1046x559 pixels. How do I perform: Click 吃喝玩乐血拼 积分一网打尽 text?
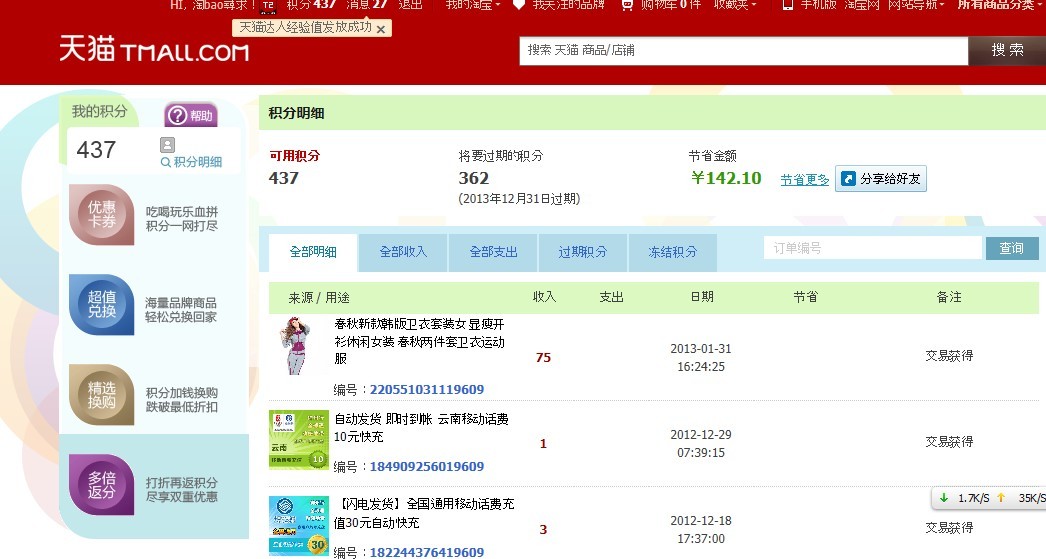click(182, 219)
